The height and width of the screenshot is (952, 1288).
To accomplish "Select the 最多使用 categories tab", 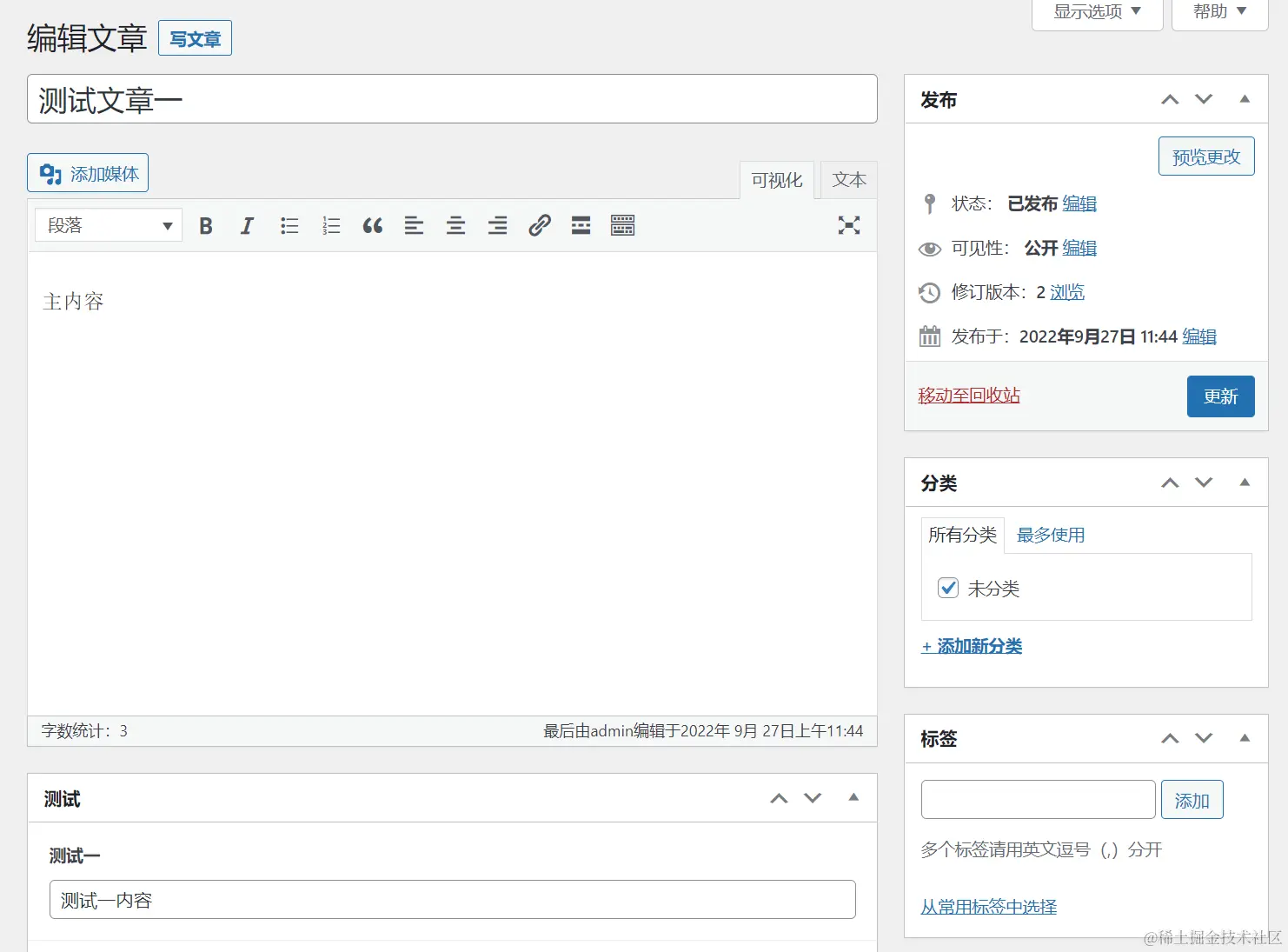I will tap(1051, 536).
